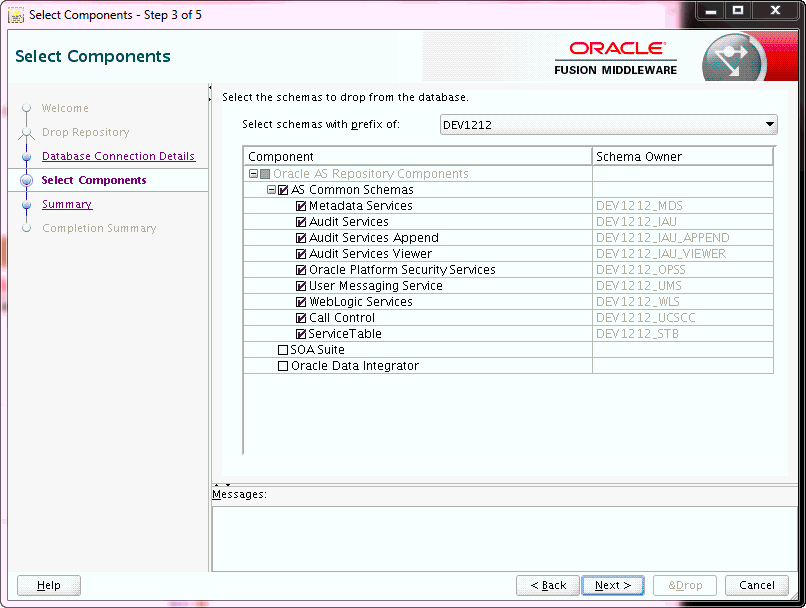Uncheck the Audit Services Append checkbox
The height and width of the screenshot is (608, 806).
coord(301,238)
